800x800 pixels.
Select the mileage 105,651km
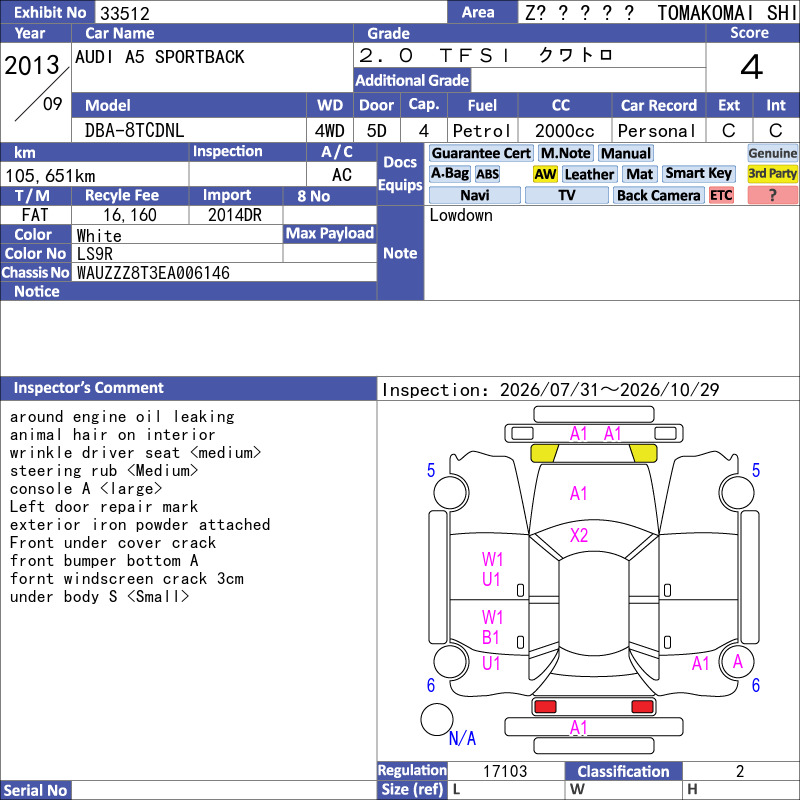50,176
